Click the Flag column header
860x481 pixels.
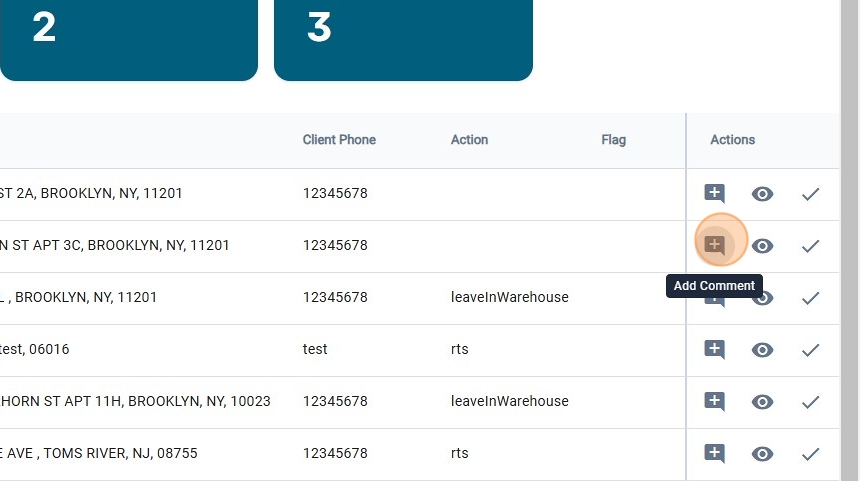[613, 140]
